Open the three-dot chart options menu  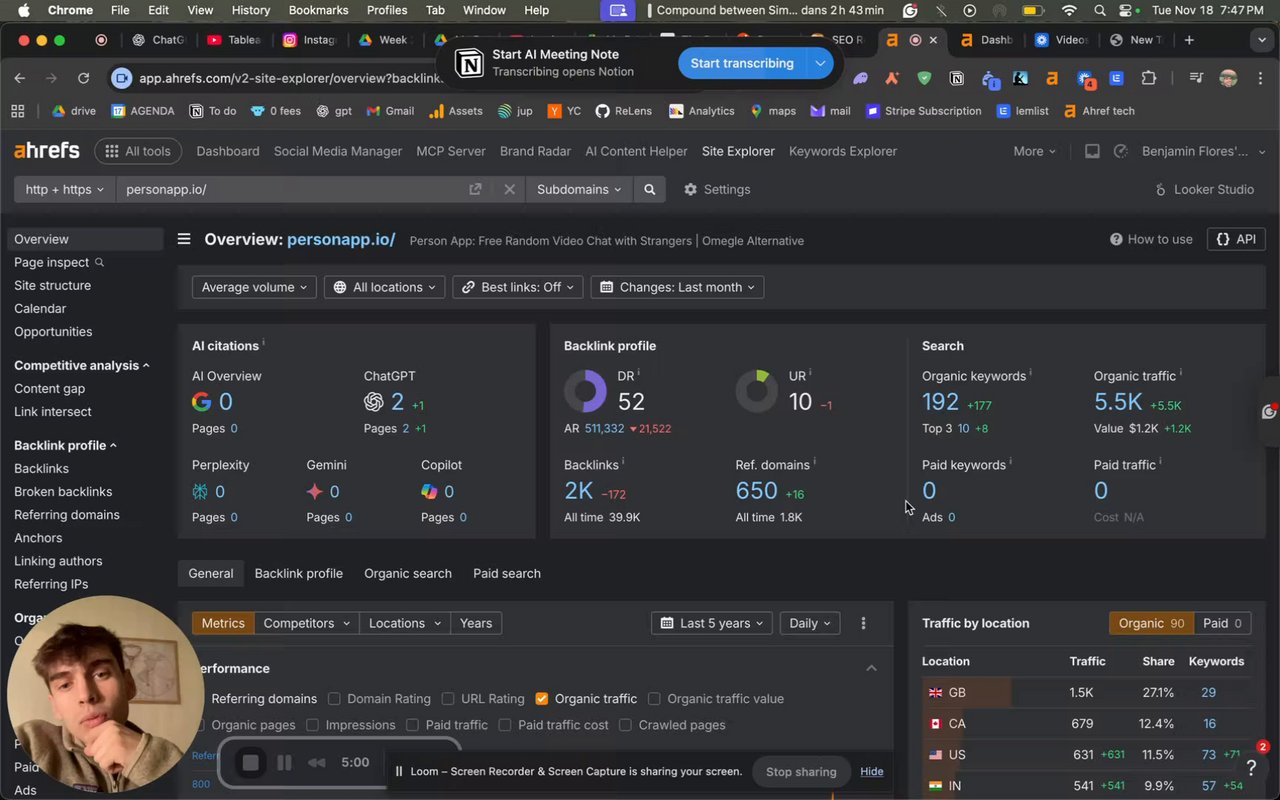click(x=863, y=623)
